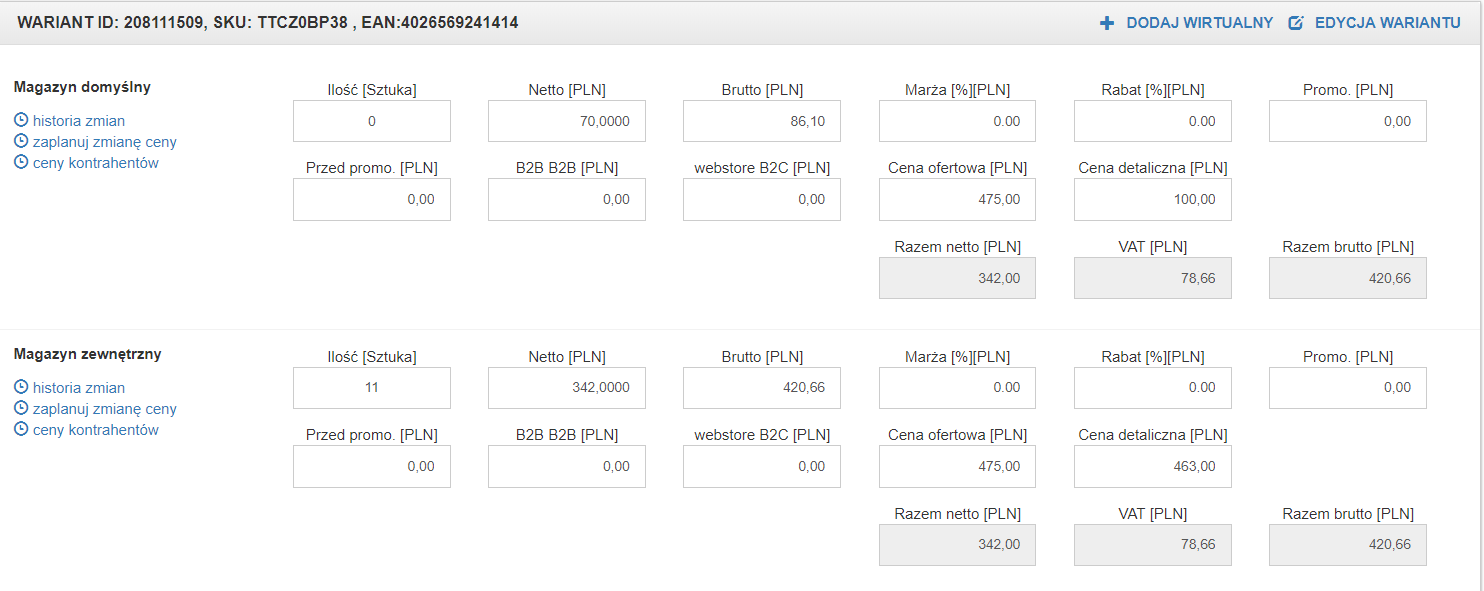Image resolution: width=1484 pixels, height=591 pixels.
Task: Focus Ilość field showing 11
Action: 372,388
